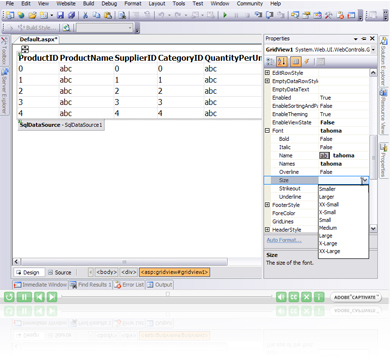Click the Copy icon in toolbar

(x=96, y=15)
